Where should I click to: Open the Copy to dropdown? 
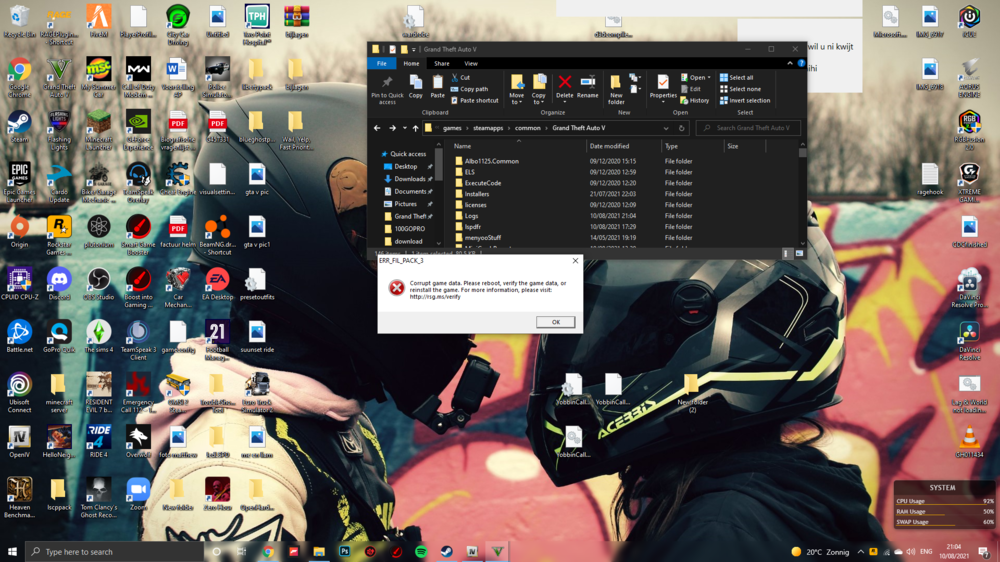coord(539,89)
